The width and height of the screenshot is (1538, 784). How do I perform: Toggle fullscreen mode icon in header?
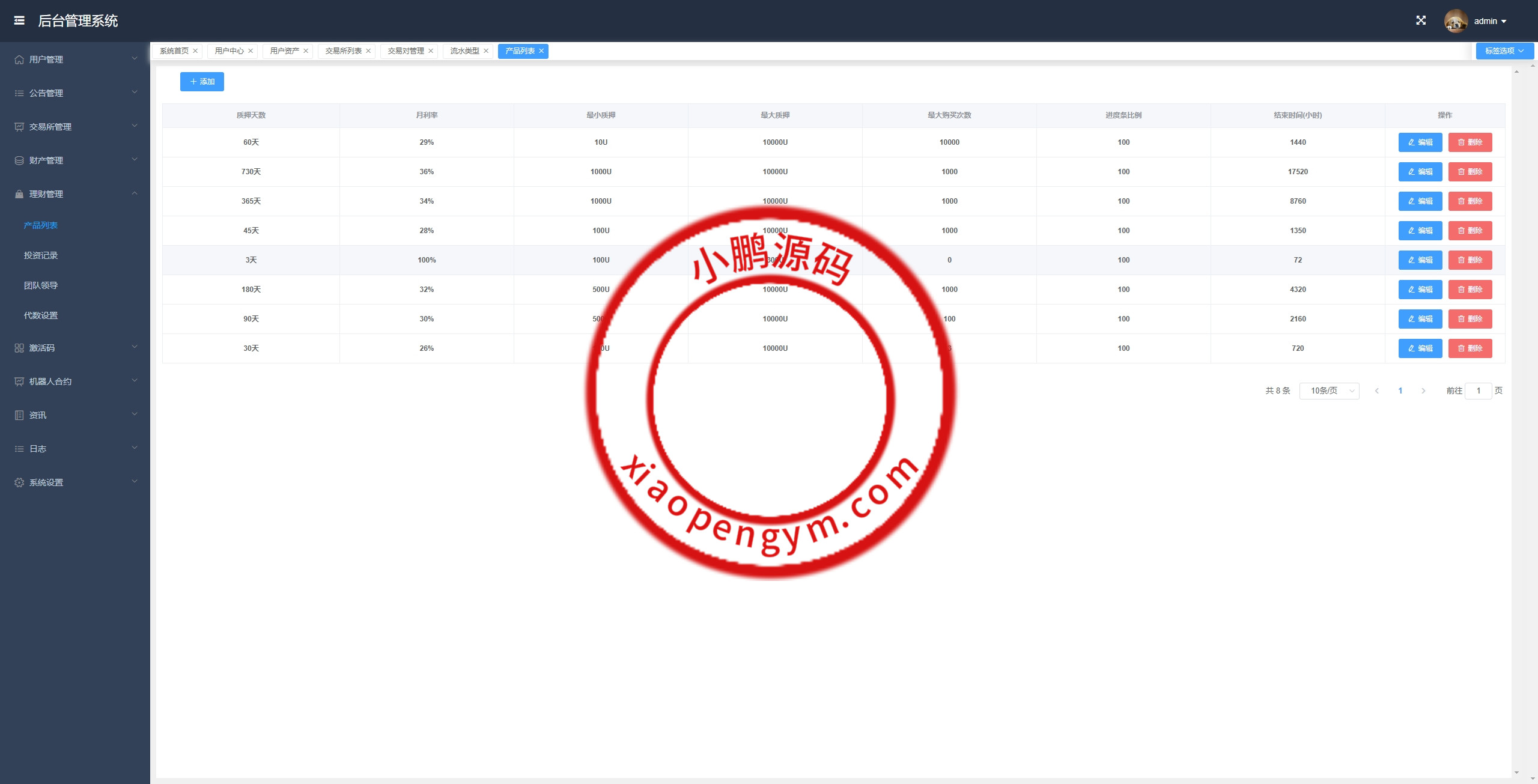pyautogui.click(x=1421, y=20)
